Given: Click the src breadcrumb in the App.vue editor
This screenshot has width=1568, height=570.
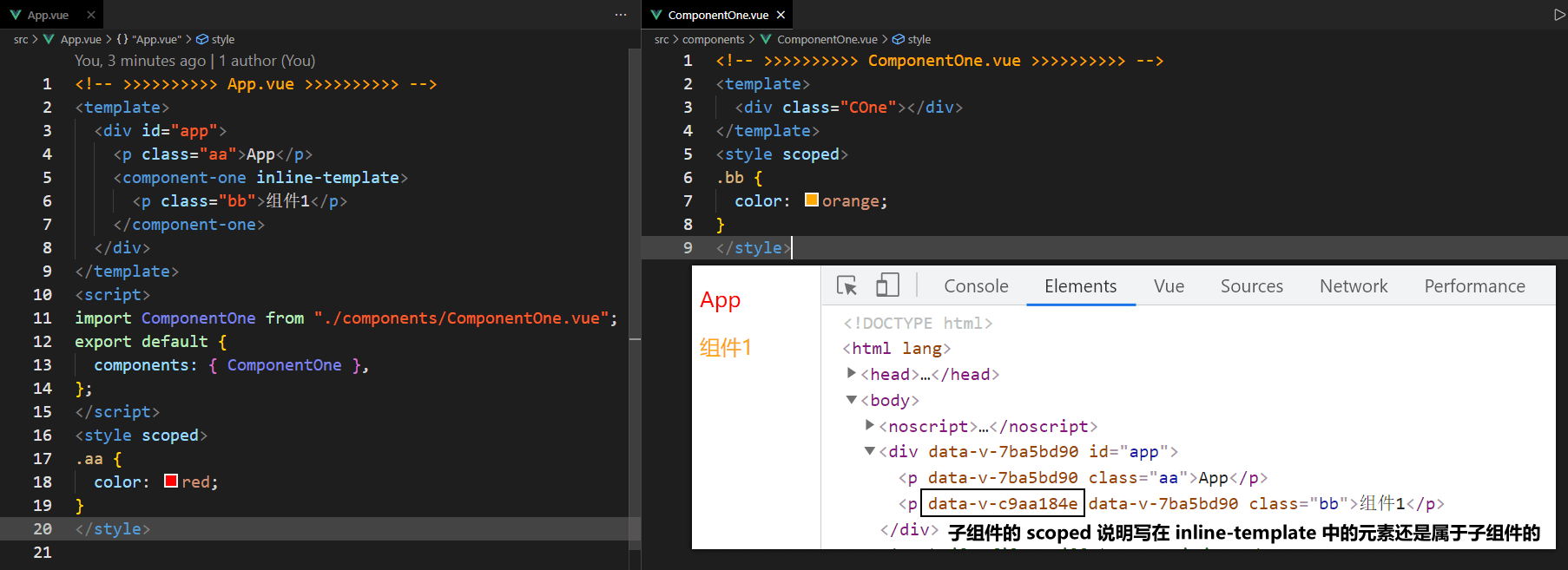Looking at the screenshot, I should point(21,39).
